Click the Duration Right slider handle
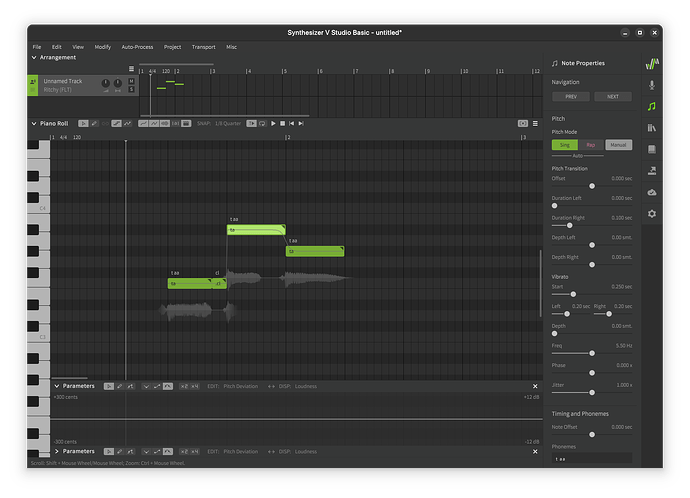 569,225
